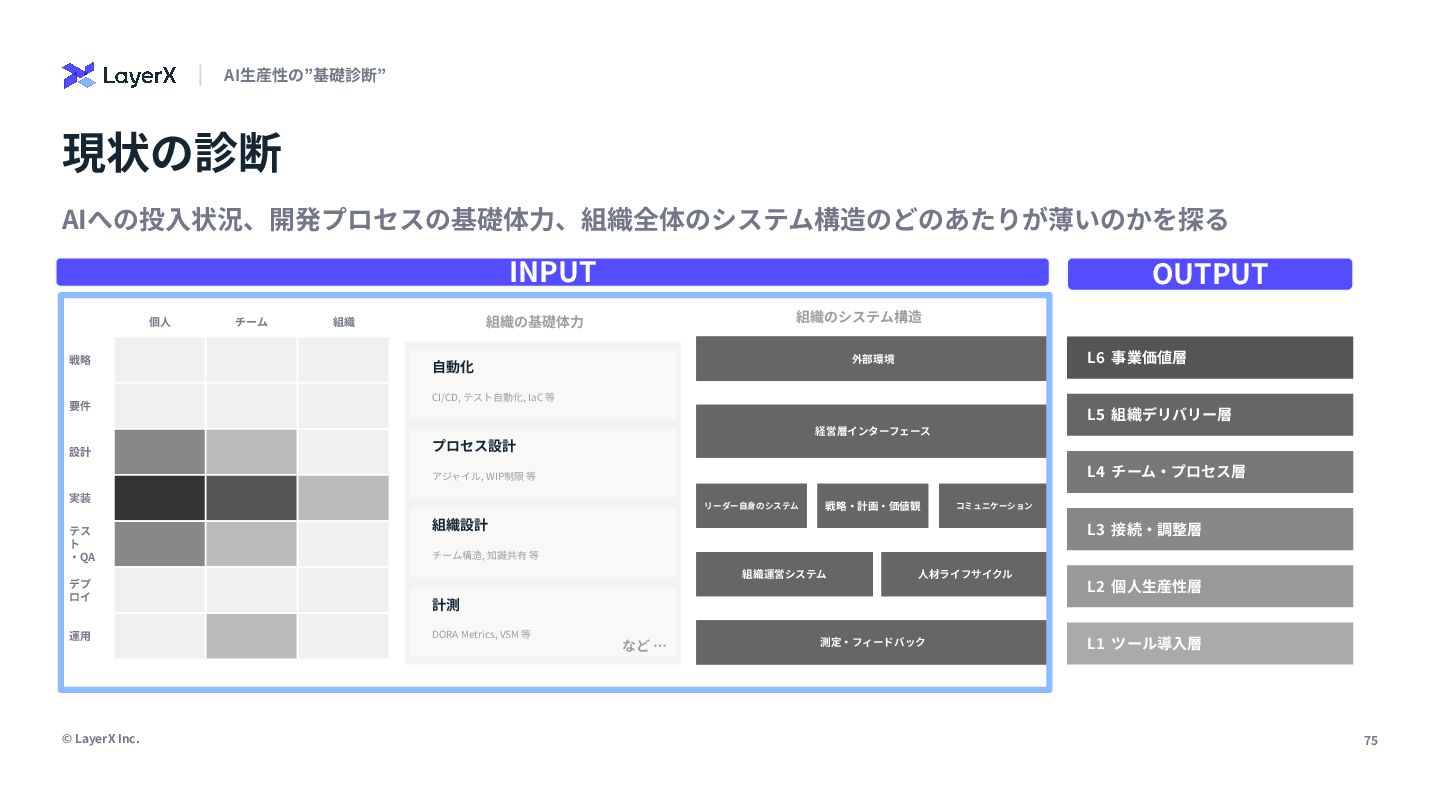Click the L1 ツール導入層 block
1440x810 pixels.
click(1209, 643)
